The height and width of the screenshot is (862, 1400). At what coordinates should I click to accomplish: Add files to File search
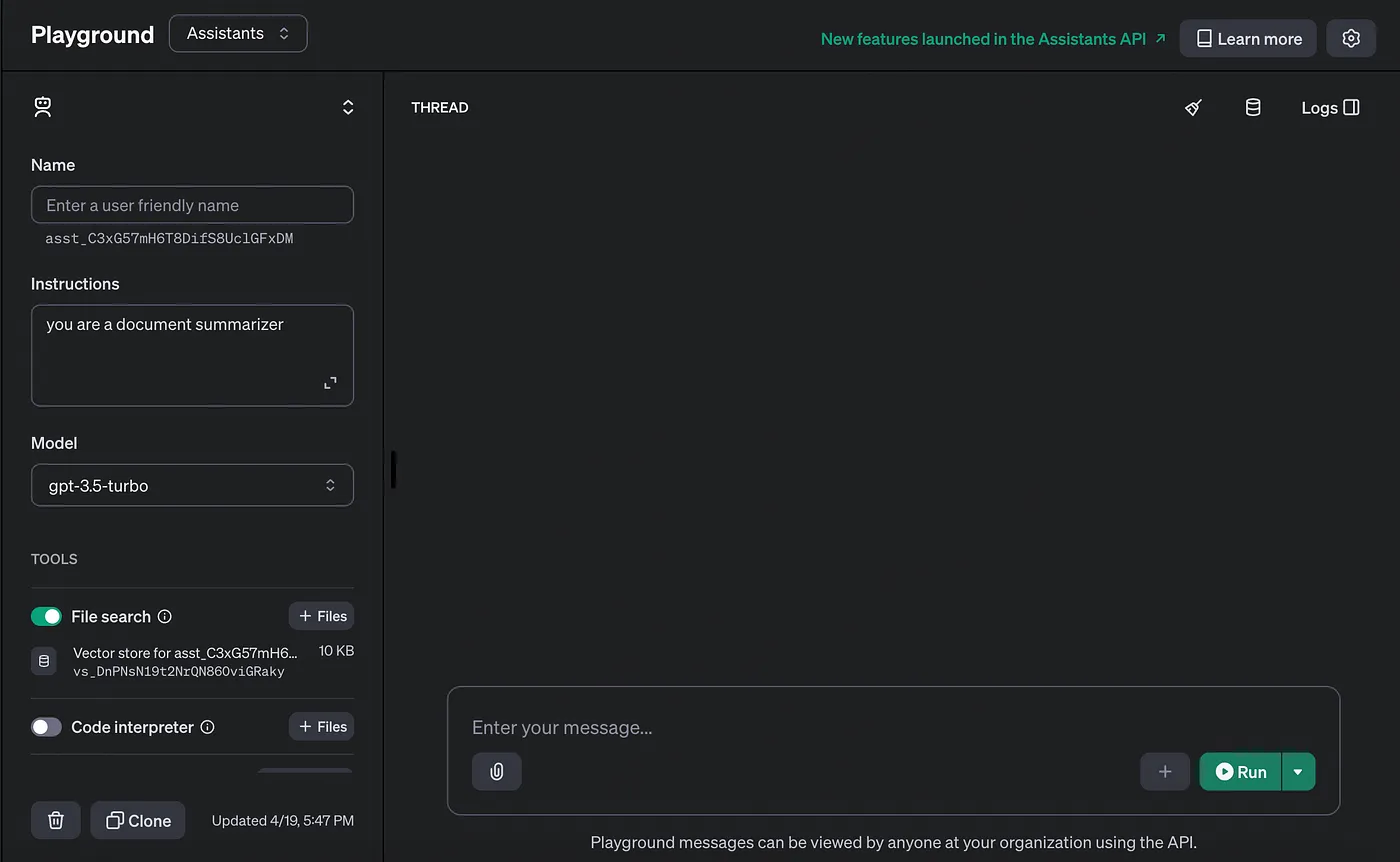(x=322, y=616)
